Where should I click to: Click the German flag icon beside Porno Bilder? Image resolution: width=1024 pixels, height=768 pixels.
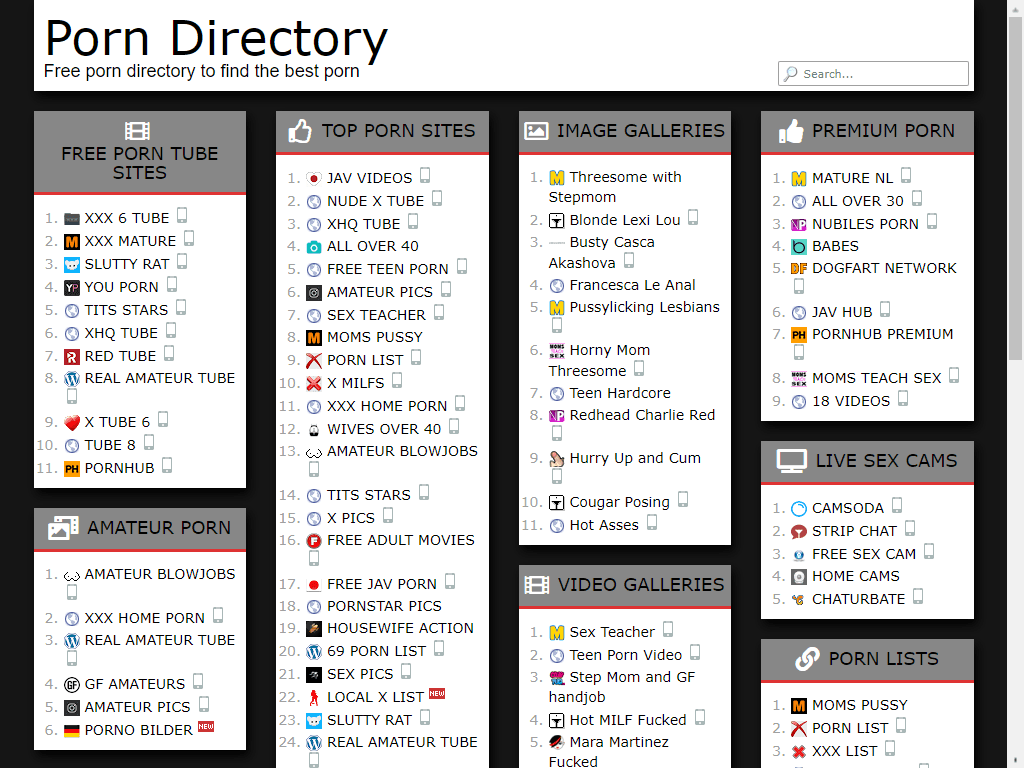click(x=69, y=730)
